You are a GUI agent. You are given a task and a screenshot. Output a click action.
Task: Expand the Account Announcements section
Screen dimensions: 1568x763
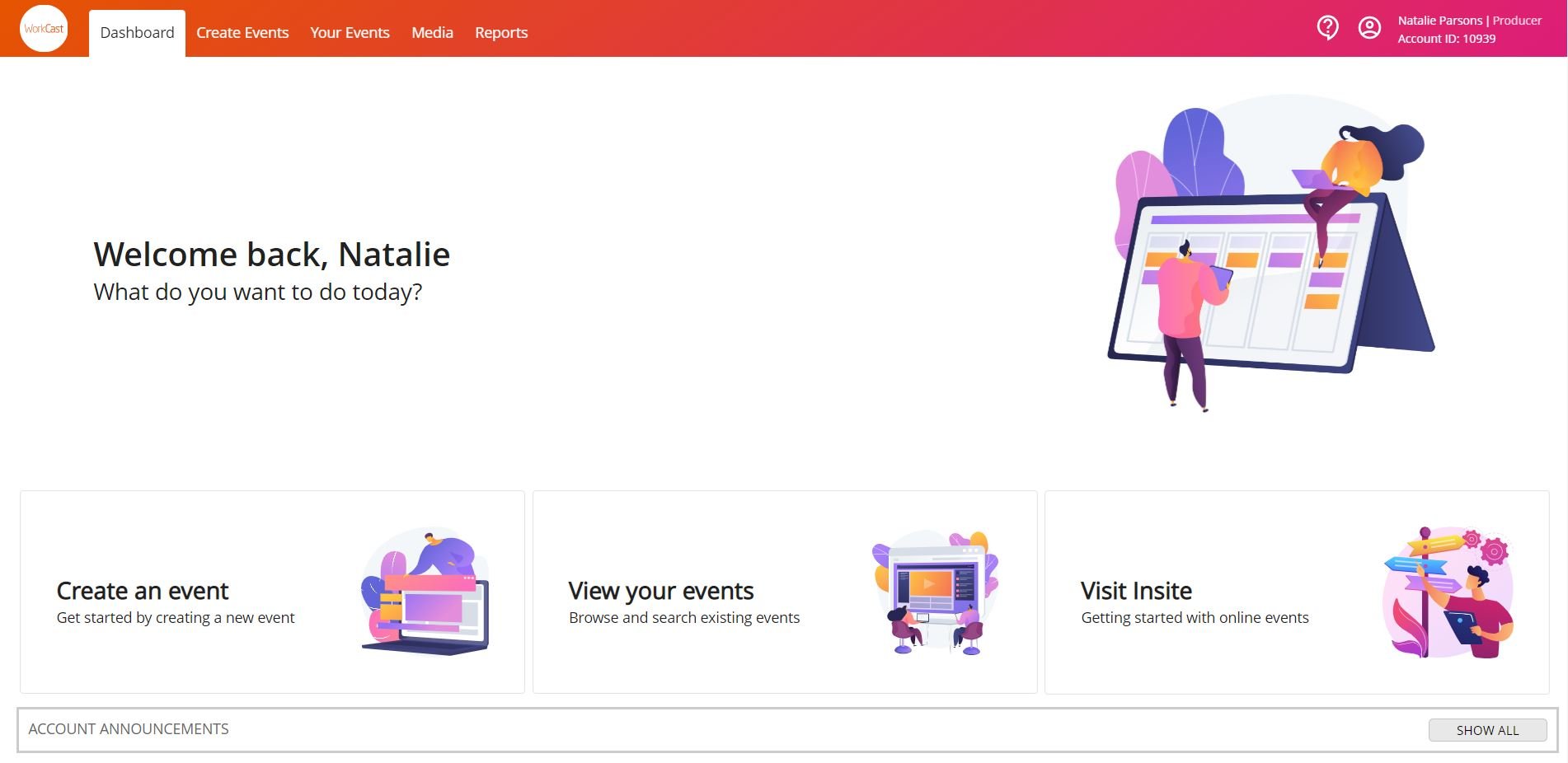pos(129,728)
